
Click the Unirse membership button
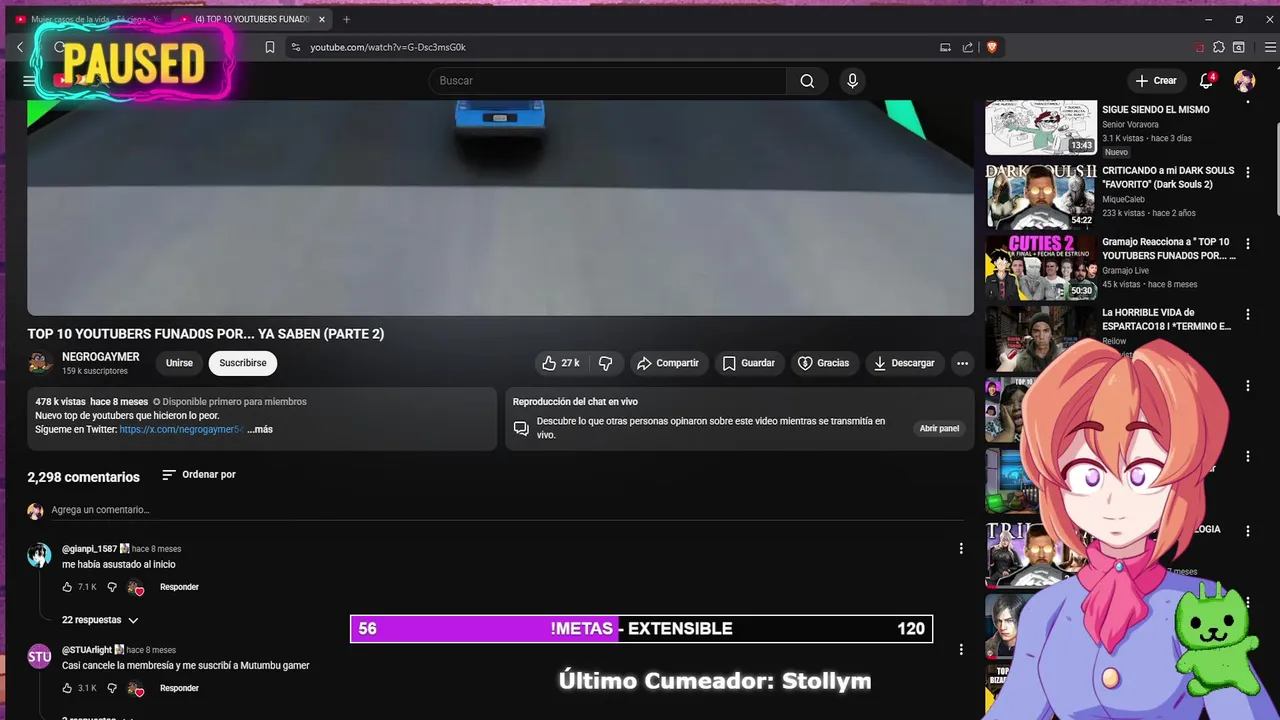[179, 363]
